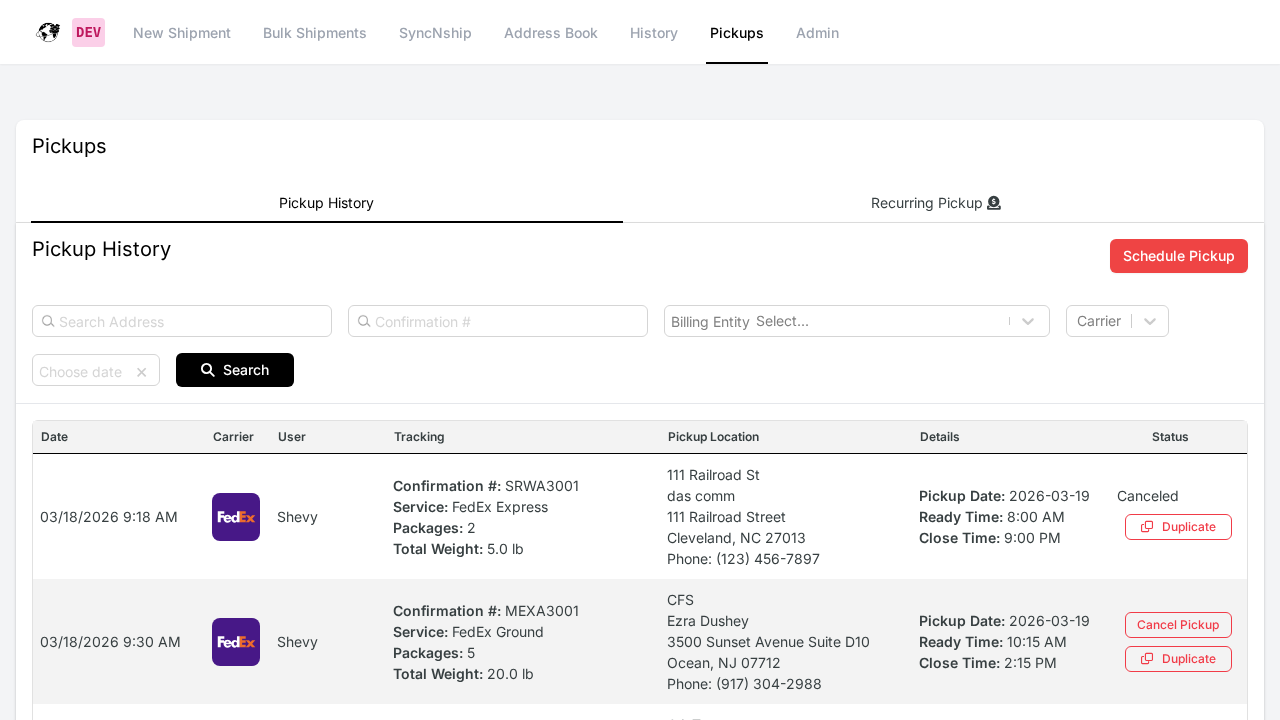This screenshot has height=720, width=1280.
Task: Switch to the Recurring Pickup tab
Action: [x=935, y=202]
